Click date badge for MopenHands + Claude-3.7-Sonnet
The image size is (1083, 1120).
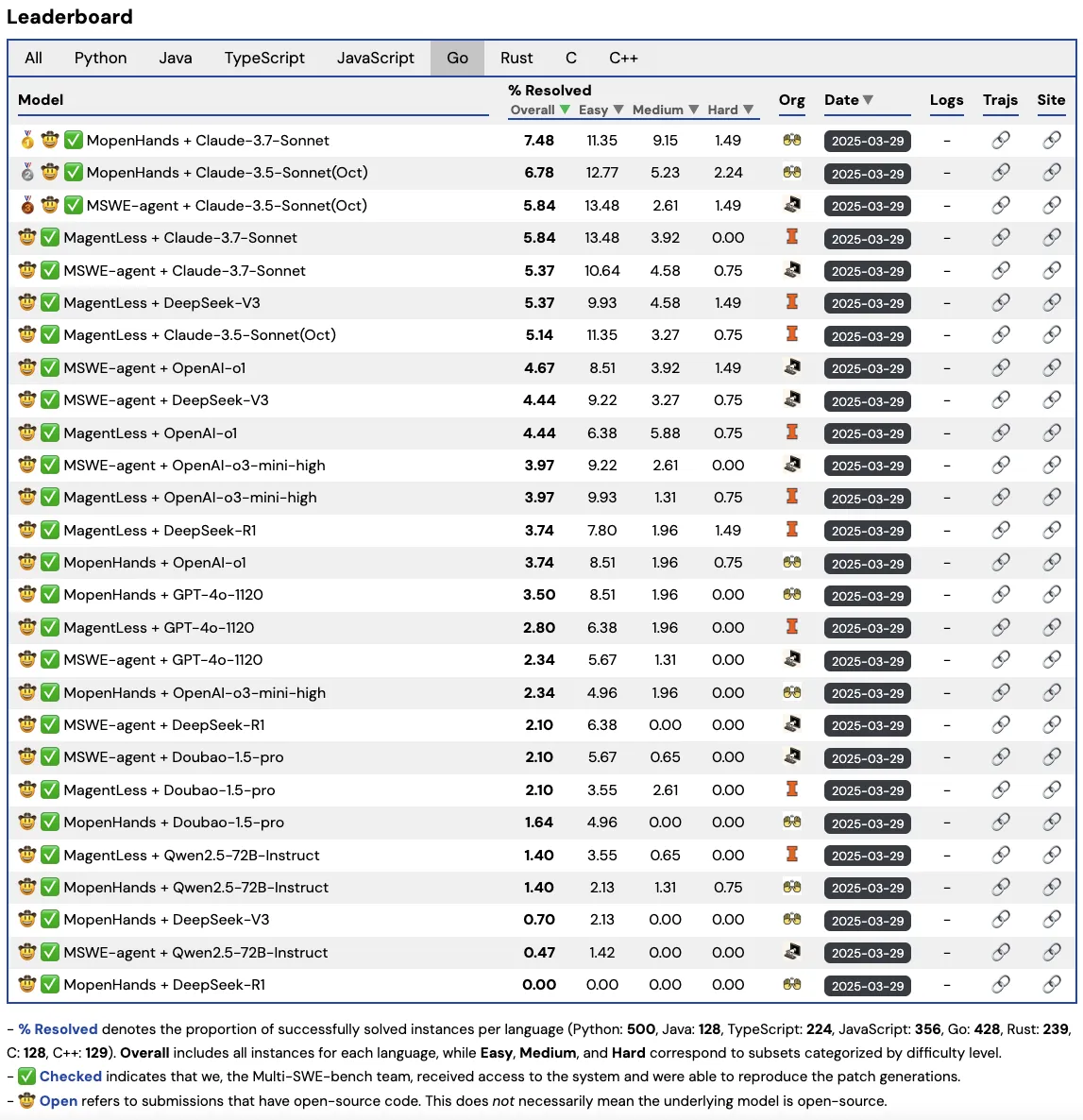pos(868,141)
